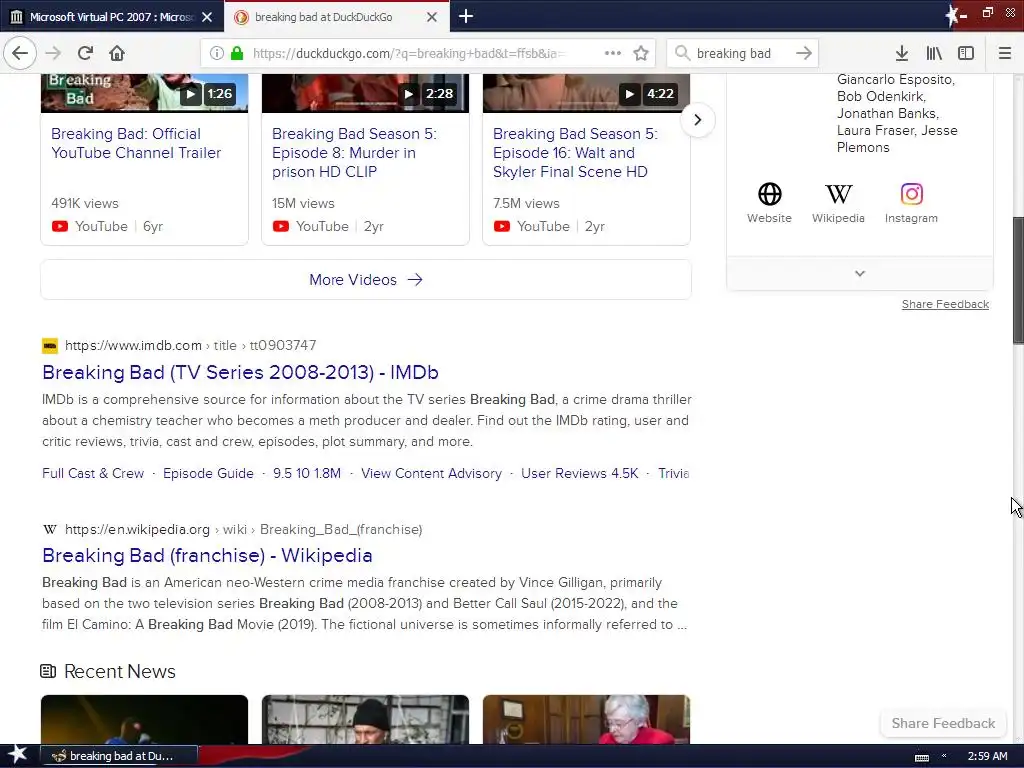Open Season 5 Episode 16 Walt and Skyler link
The image size is (1024, 768).
pyautogui.click(x=575, y=153)
